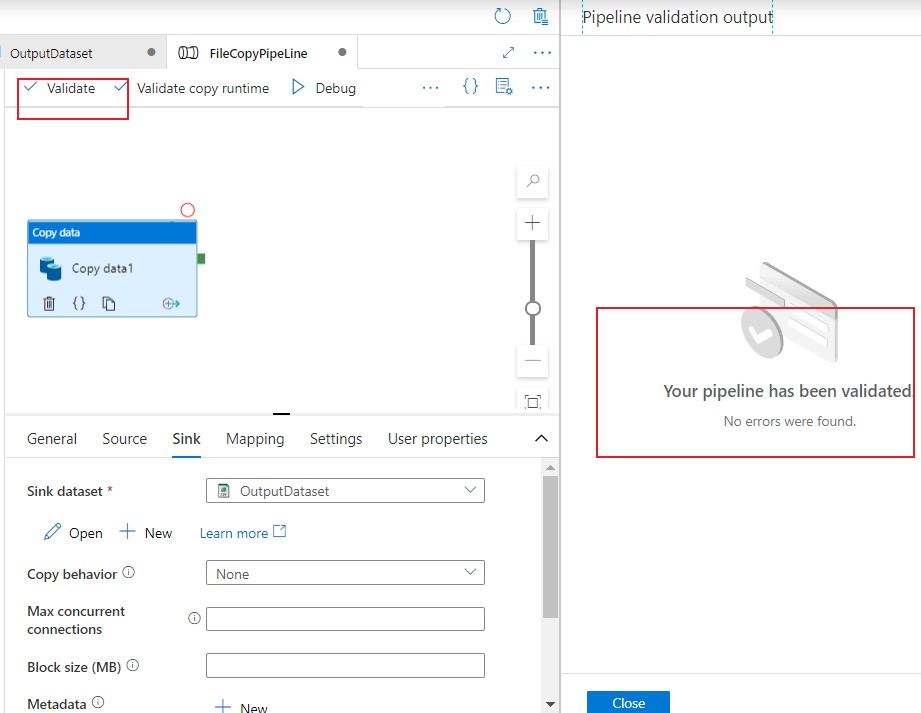The height and width of the screenshot is (713, 921).
Task: Click the properties panel scrollbar thumb
Action: pyautogui.click(x=550, y=547)
